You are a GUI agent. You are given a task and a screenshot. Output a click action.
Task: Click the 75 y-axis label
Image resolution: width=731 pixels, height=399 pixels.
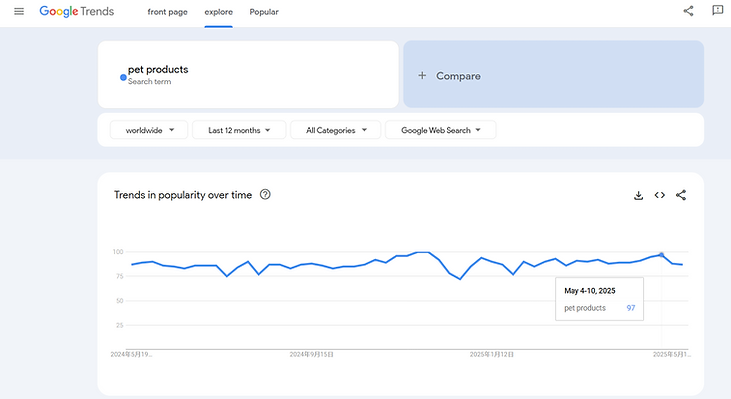point(120,276)
